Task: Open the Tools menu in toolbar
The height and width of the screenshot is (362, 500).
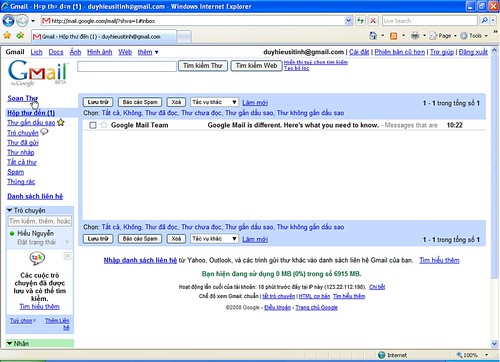Action: click(x=474, y=35)
